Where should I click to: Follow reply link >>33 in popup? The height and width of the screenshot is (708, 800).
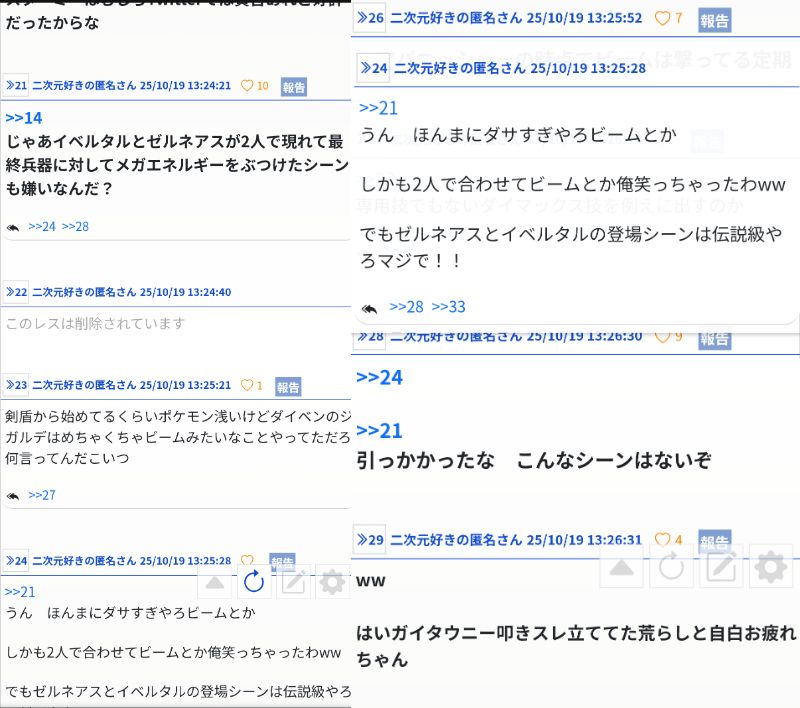448,307
